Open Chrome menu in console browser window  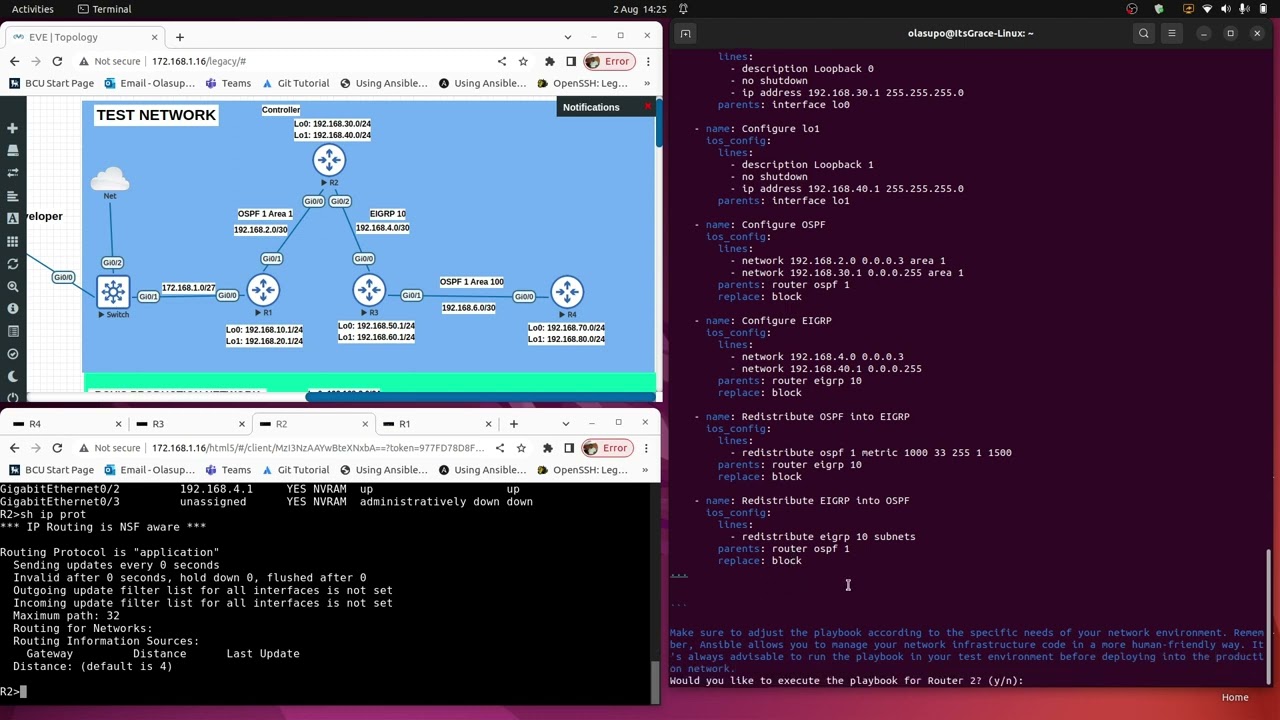(645, 448)
